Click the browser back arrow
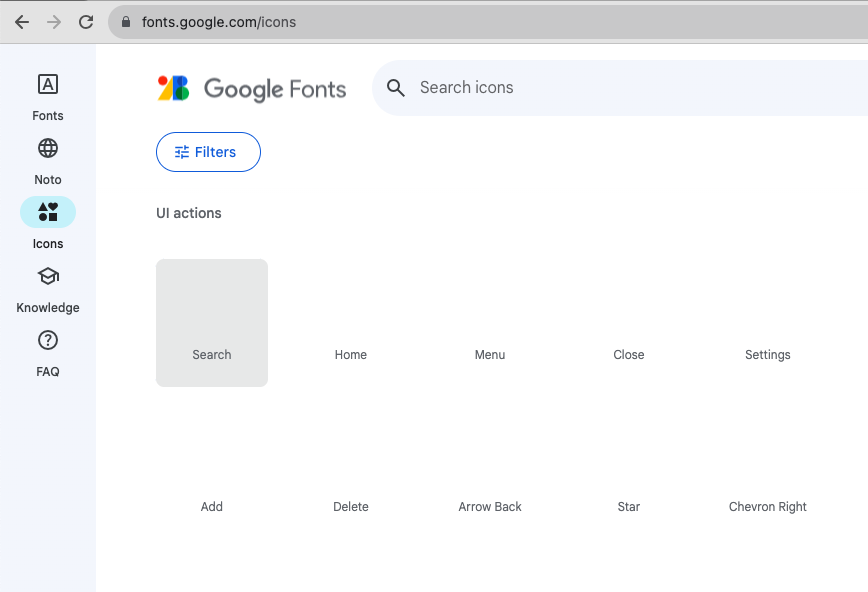This screenshot has height=592, width=868. [21, 21]
